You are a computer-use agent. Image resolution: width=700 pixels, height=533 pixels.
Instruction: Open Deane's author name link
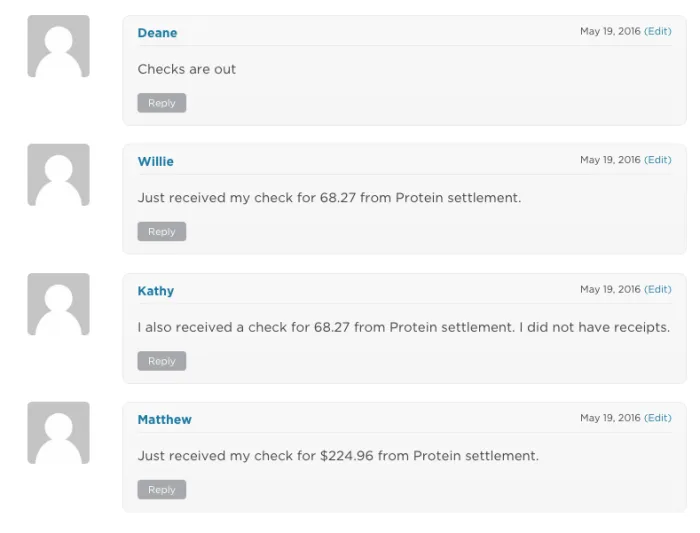157,33
